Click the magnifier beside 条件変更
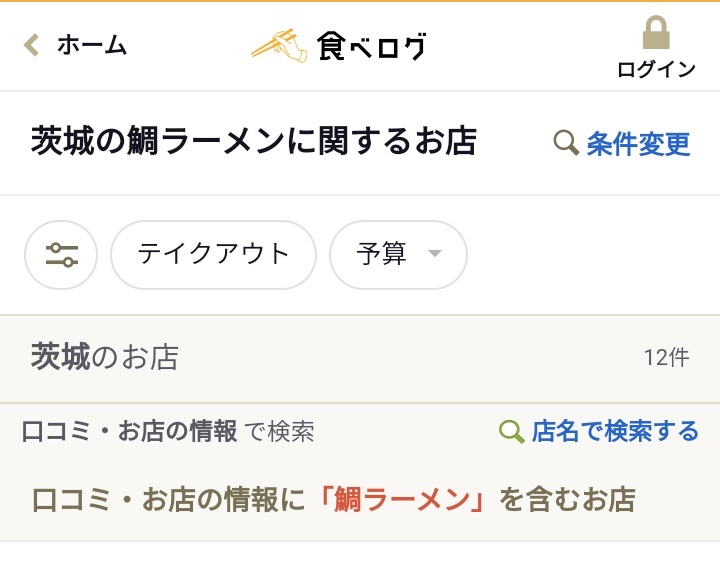The width and height of the screenshot is (720, 566). (x=566, y=143)
